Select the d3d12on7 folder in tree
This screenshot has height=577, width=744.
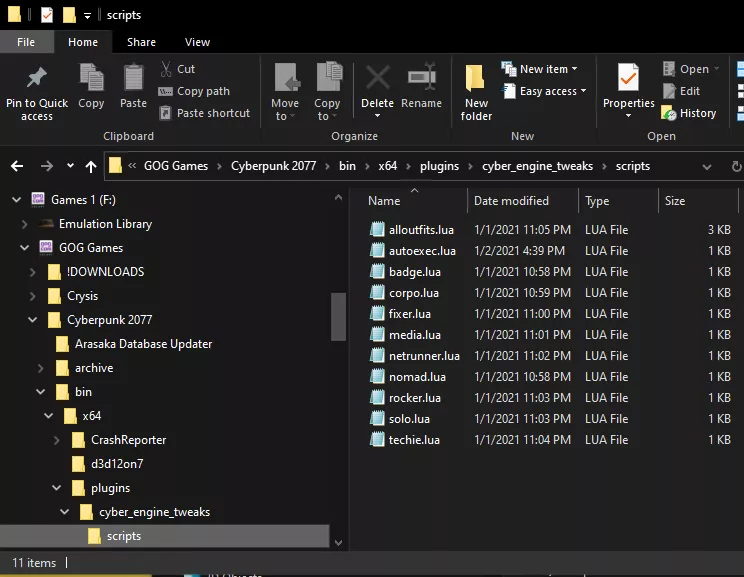click(x=108, y=464)
